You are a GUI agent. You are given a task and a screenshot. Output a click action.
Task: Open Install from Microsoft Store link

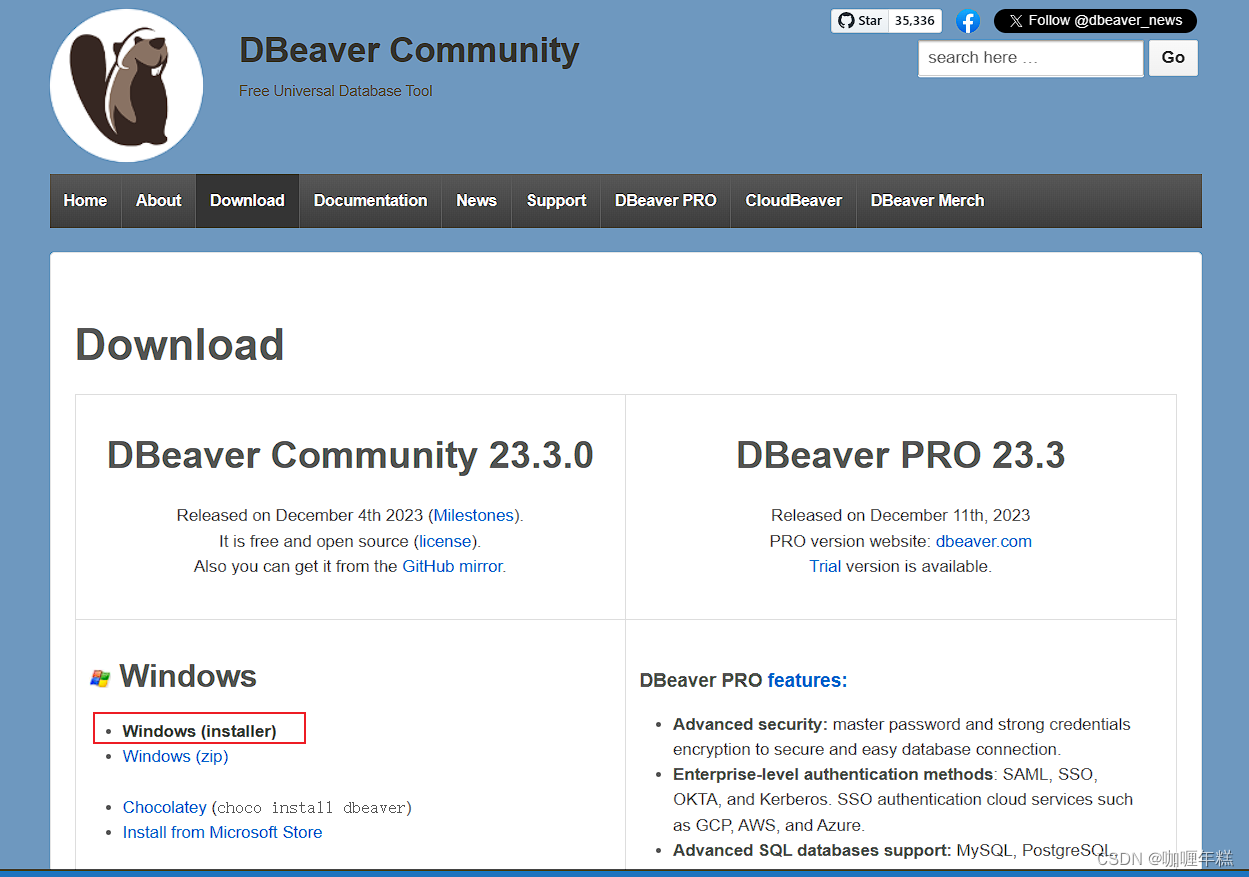point(222,832)
